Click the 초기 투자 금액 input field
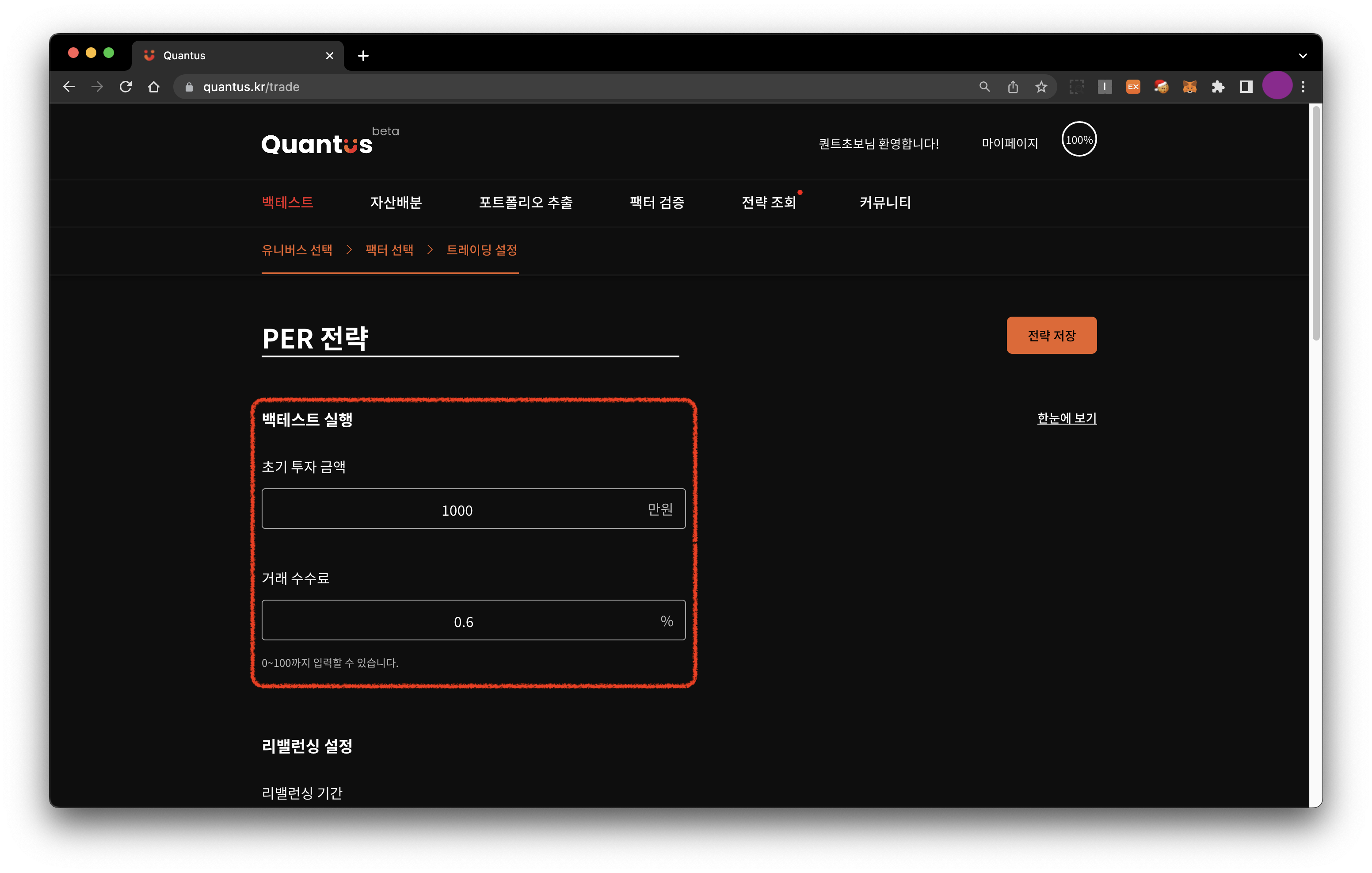Image resolution: width=1372 pixels, height=873 pixels. coord(457,509)
